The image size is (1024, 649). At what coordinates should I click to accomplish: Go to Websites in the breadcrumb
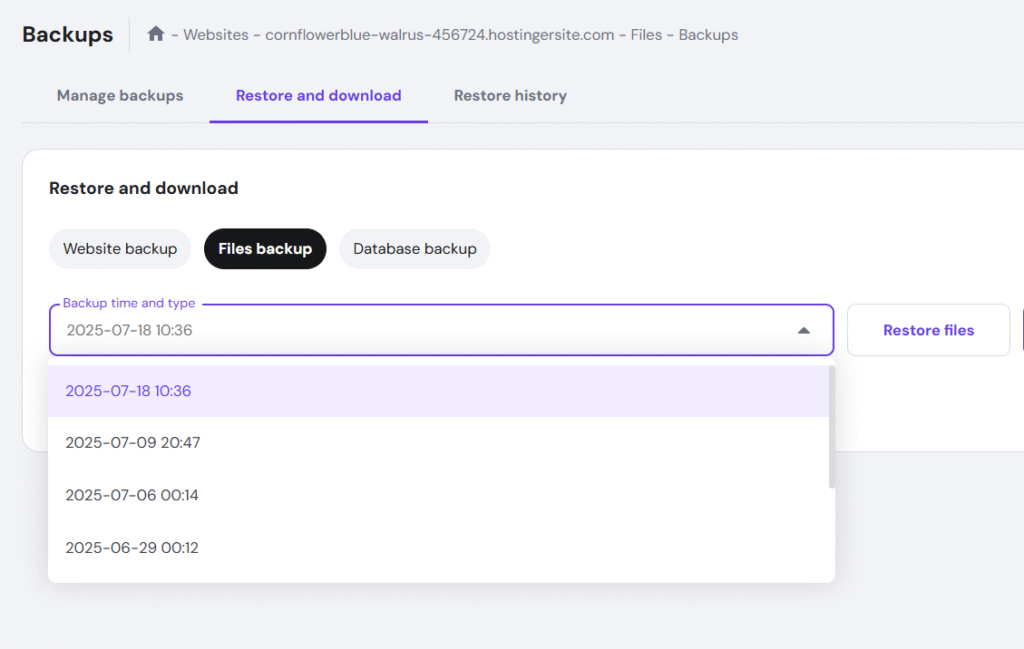click(x=217, y=35)
